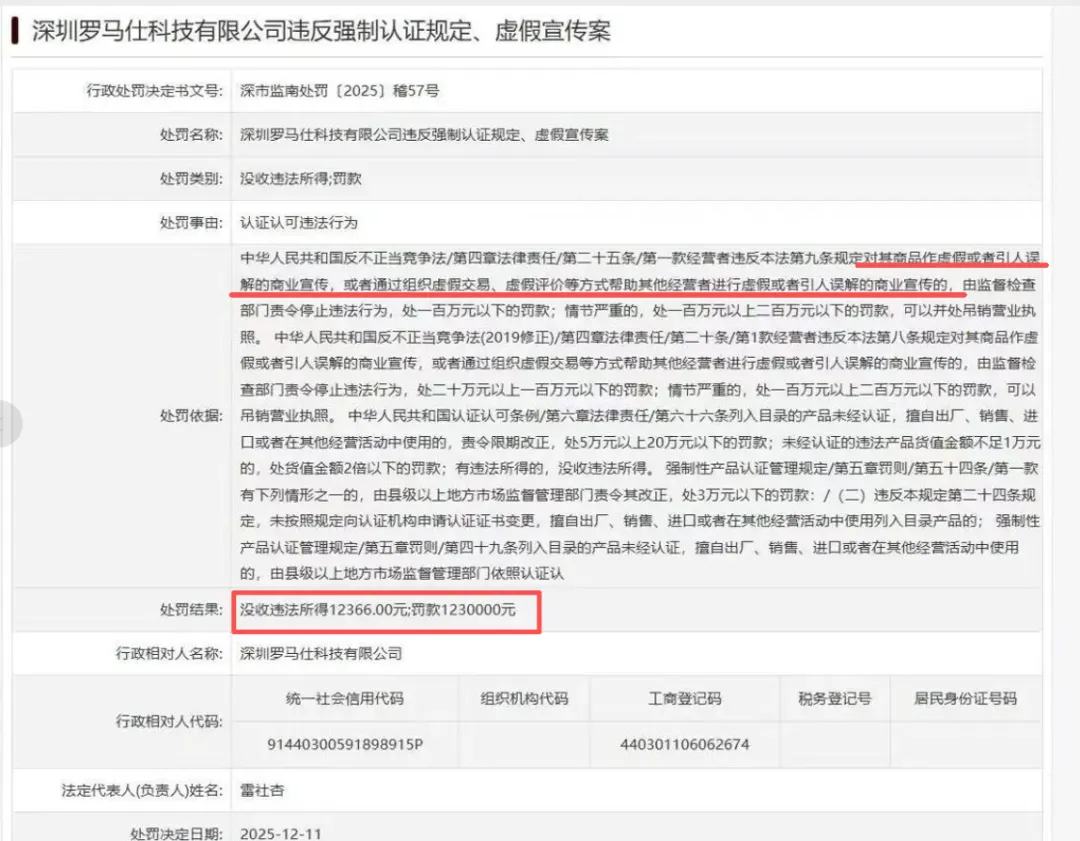Click registration number 440301106062674

coord(685,745)
